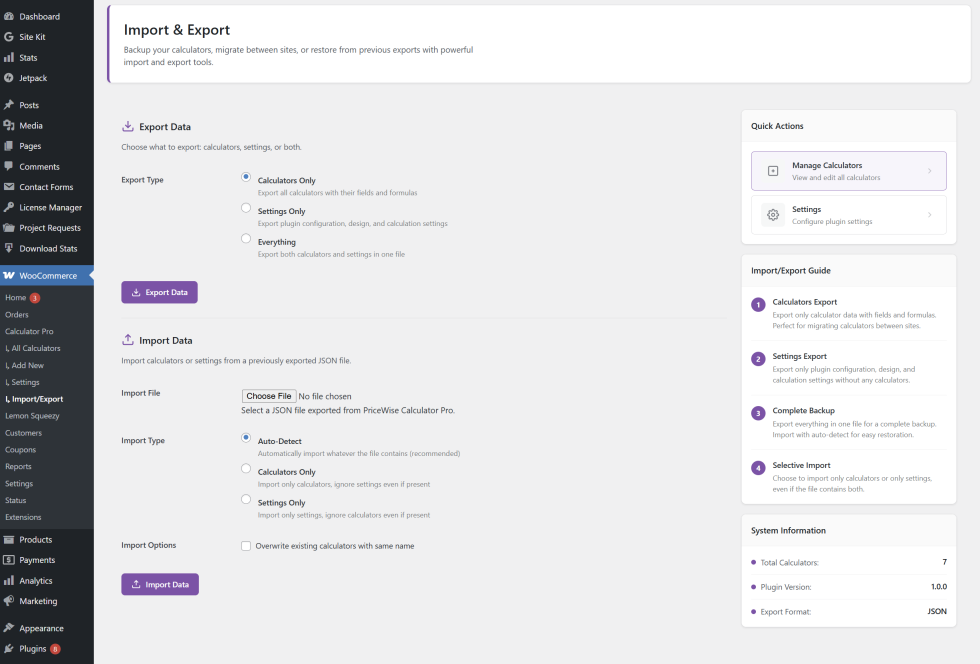
Task: Choose Everything as export type
Action: [x=246, y=238]
